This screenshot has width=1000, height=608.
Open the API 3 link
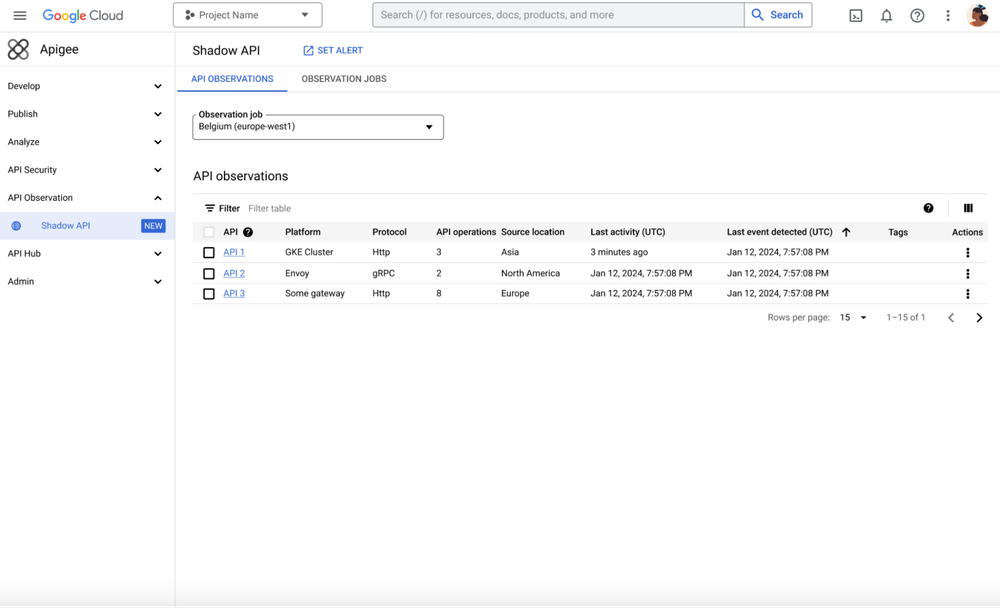(234, 294)
